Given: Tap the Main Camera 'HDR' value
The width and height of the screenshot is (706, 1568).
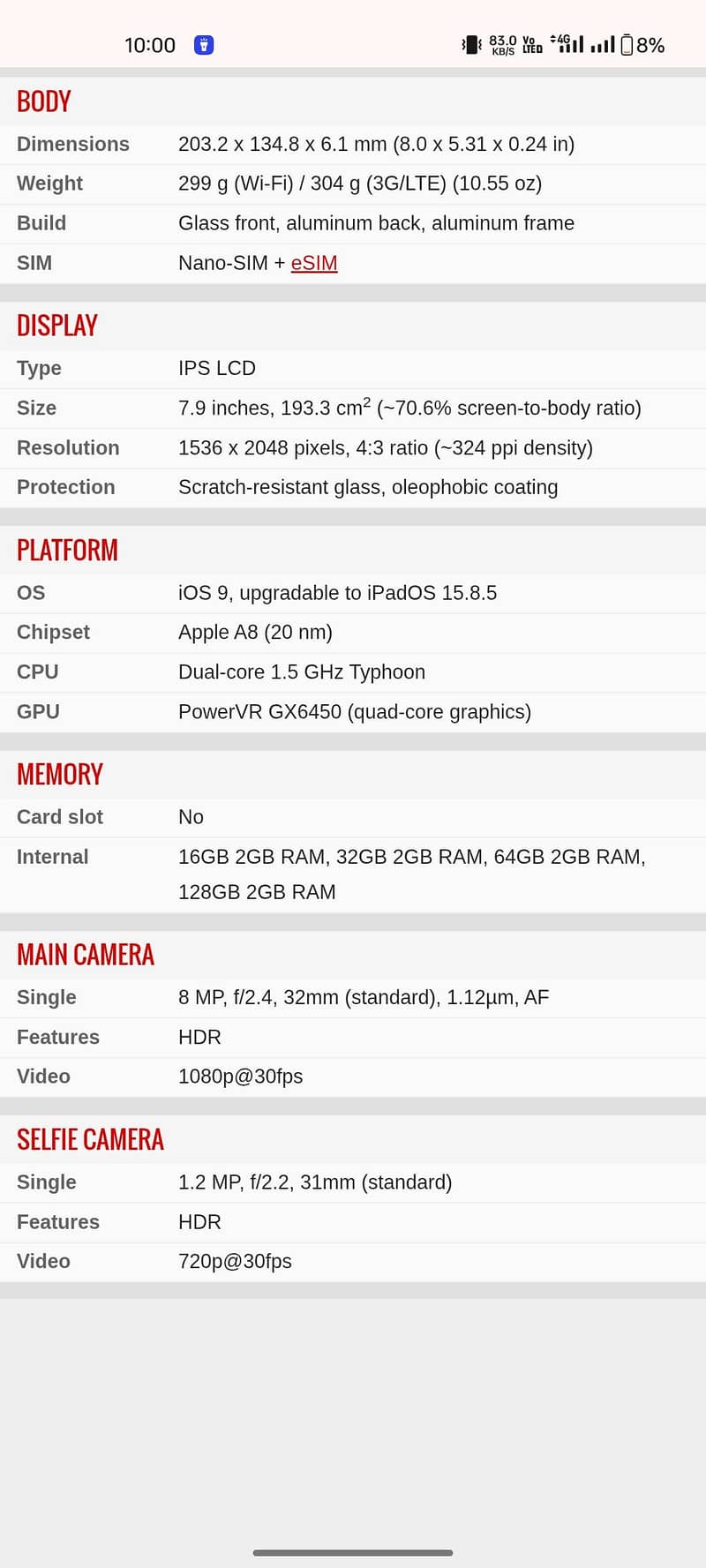Looking at the screenshot, I should [x=199, y=1038].
